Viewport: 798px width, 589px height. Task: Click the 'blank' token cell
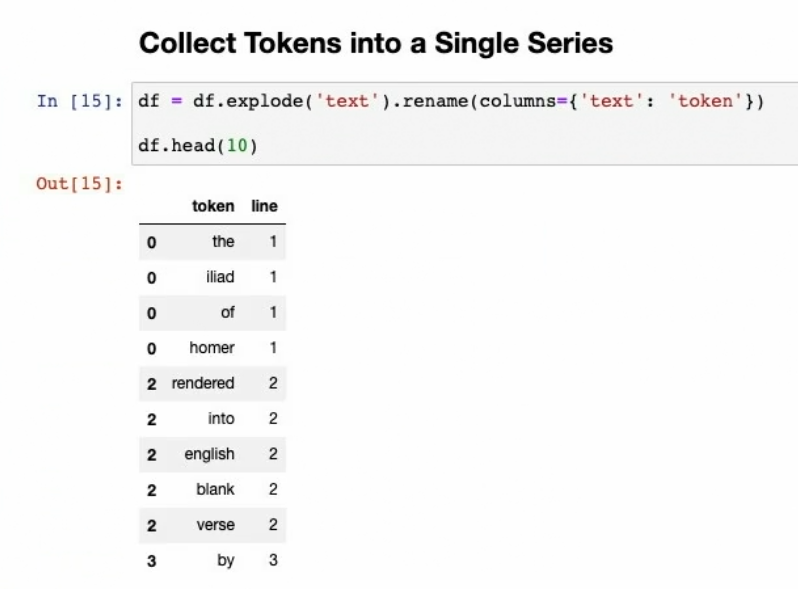click(215, 489)
